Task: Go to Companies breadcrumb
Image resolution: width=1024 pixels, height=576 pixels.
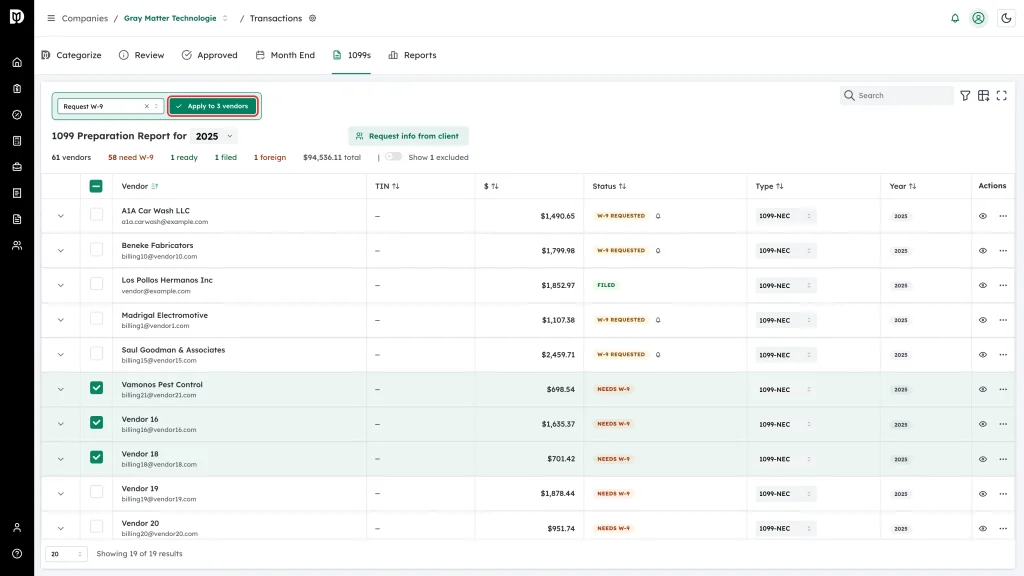Action: (x=85, y=18)
